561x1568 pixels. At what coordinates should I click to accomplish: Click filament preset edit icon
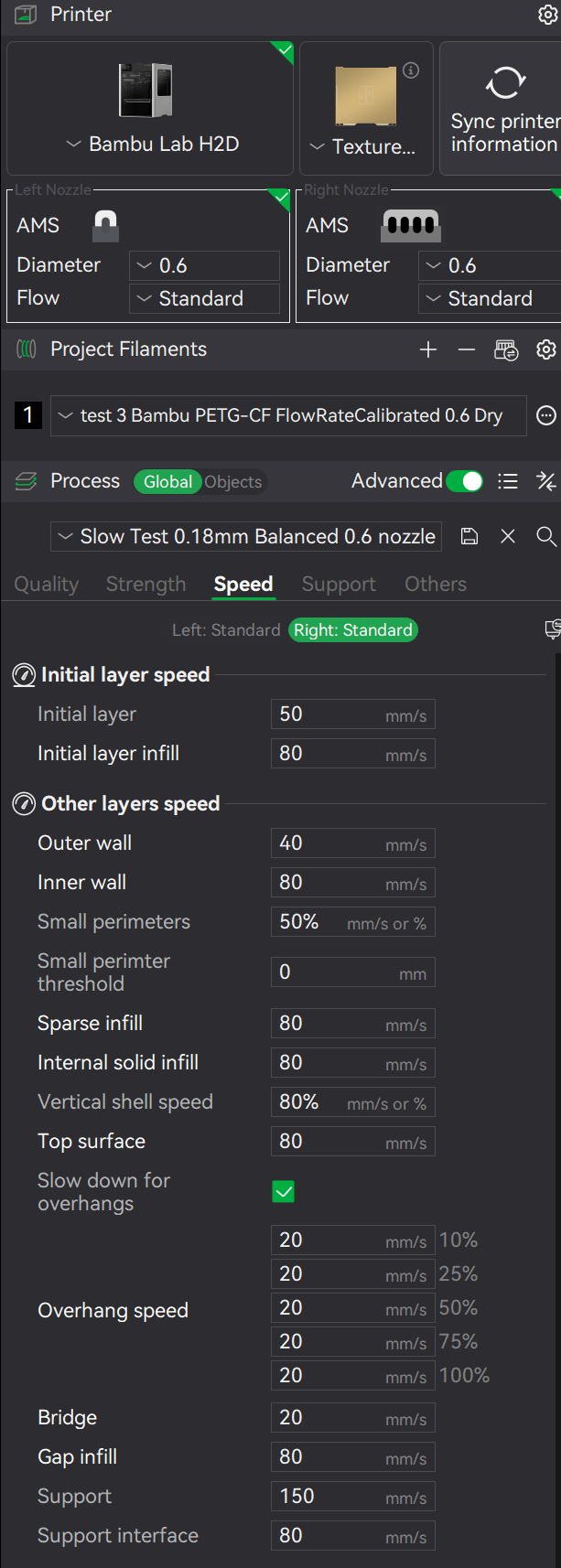click(x=546, y=415)
